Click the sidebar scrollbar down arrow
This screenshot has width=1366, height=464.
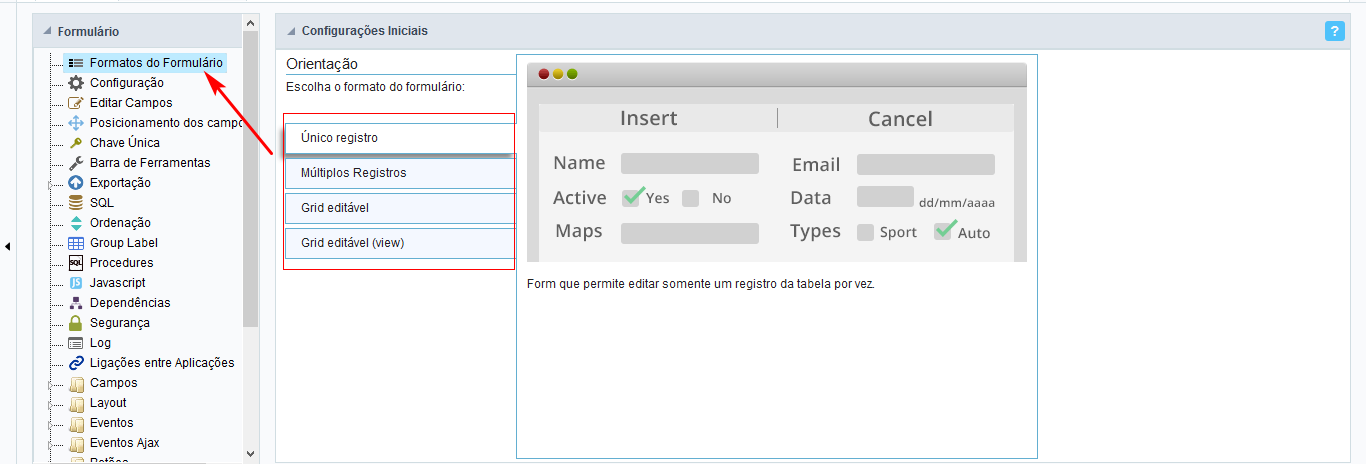[250, 453]
